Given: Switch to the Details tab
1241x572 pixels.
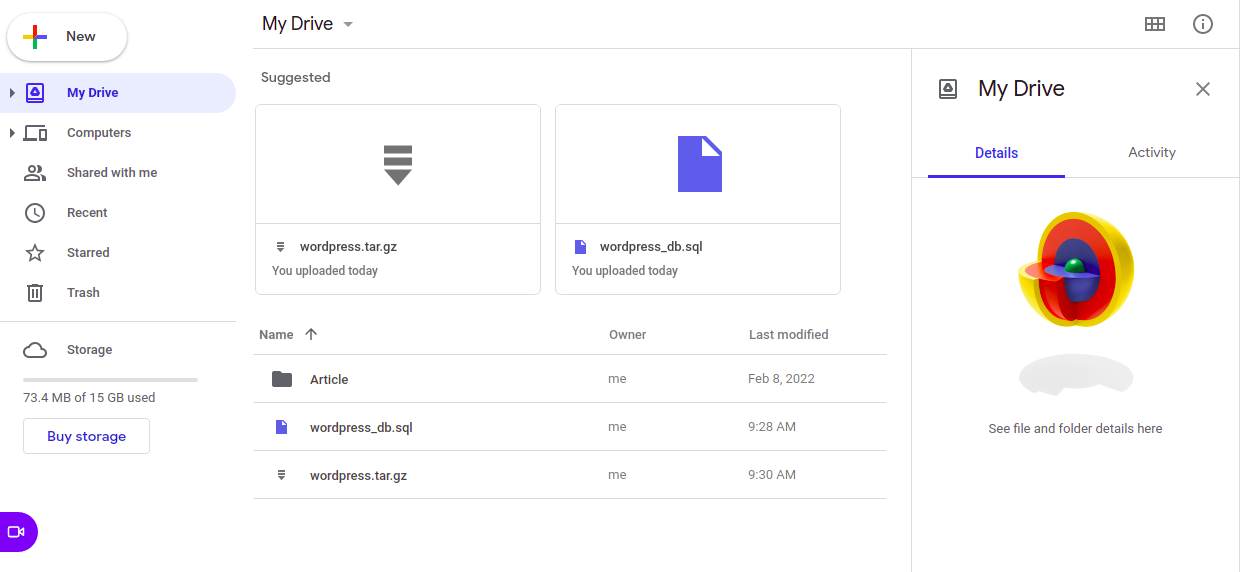Looking at the screenshot, I should click(996, 153).
